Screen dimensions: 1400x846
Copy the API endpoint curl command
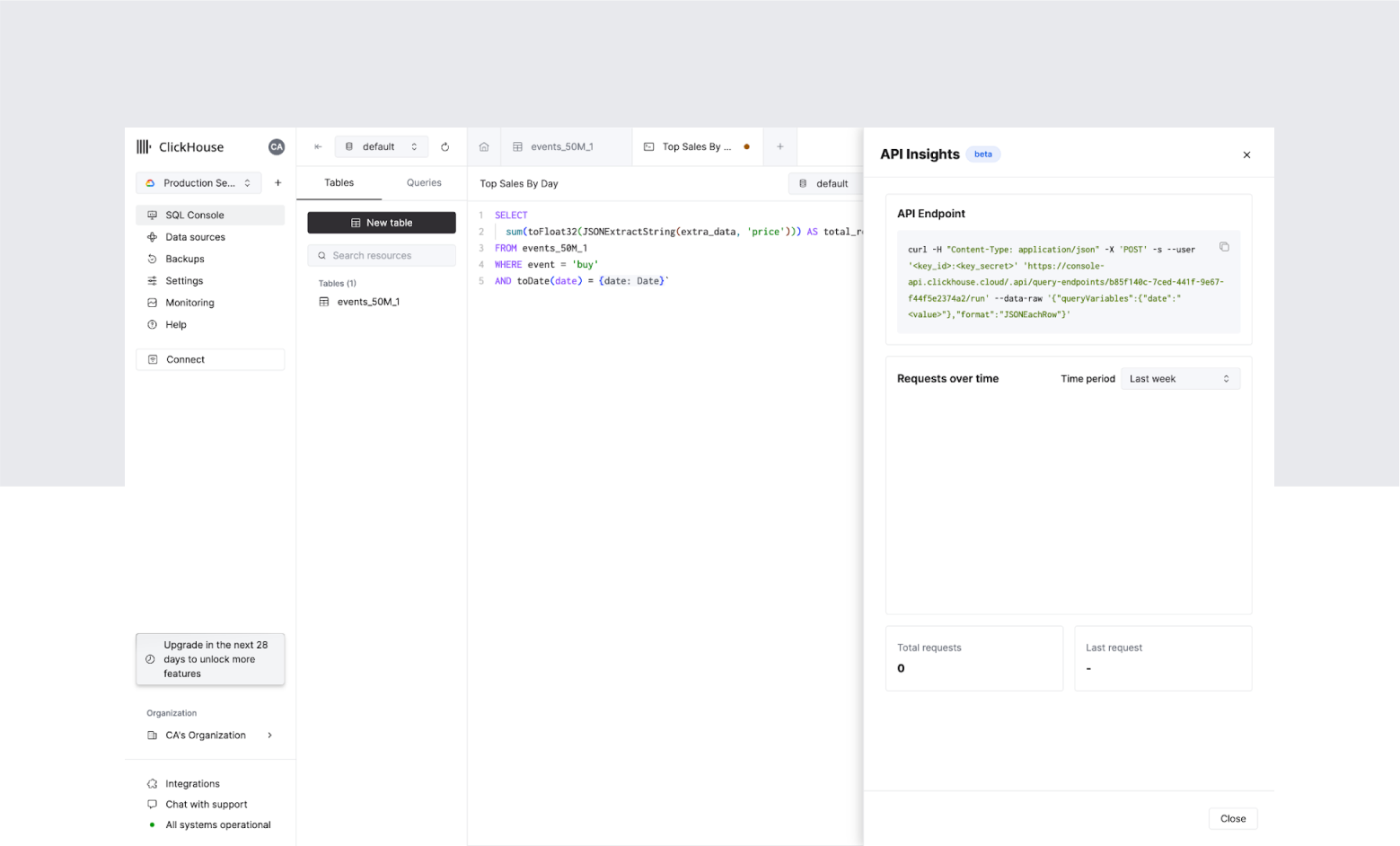(x=1223, y=247)
